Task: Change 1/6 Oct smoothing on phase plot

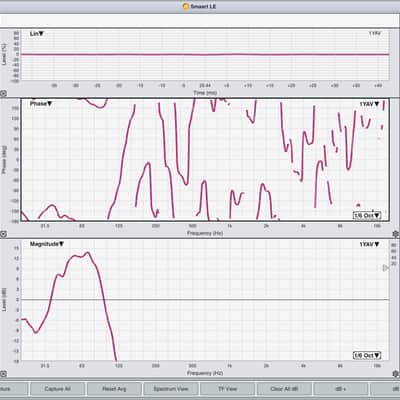Action: pos(367,215)
